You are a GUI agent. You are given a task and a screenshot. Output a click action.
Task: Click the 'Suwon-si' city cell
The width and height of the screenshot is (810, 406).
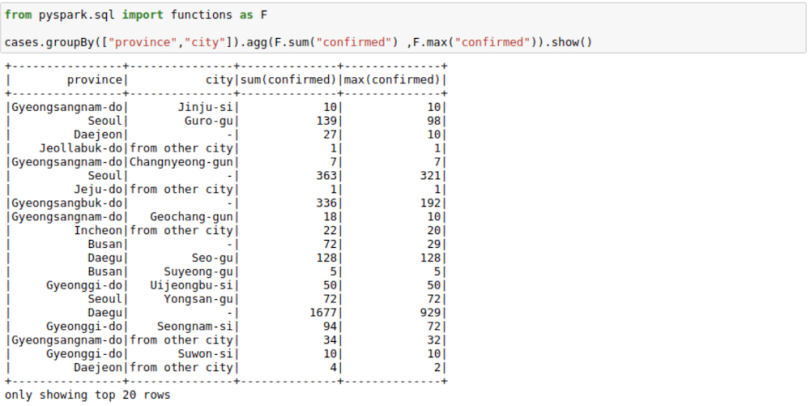click(x=205, y=354)
